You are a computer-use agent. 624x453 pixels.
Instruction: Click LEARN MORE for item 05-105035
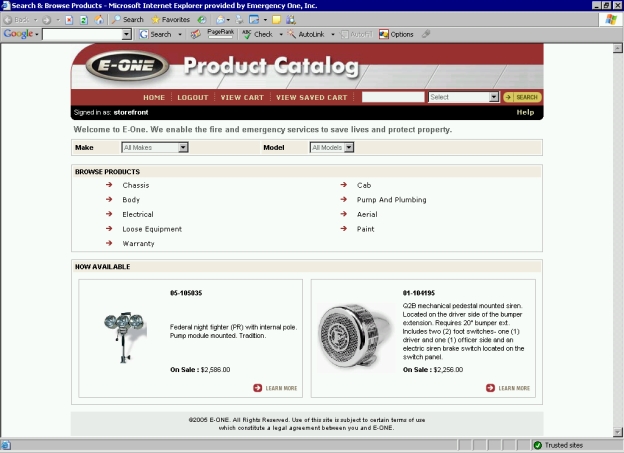click(x=275, y=388)
